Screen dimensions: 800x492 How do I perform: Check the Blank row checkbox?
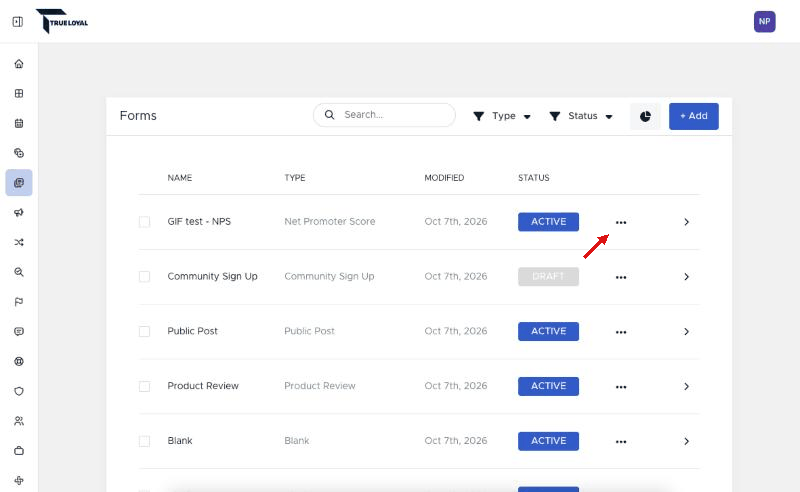coord(144,441)
